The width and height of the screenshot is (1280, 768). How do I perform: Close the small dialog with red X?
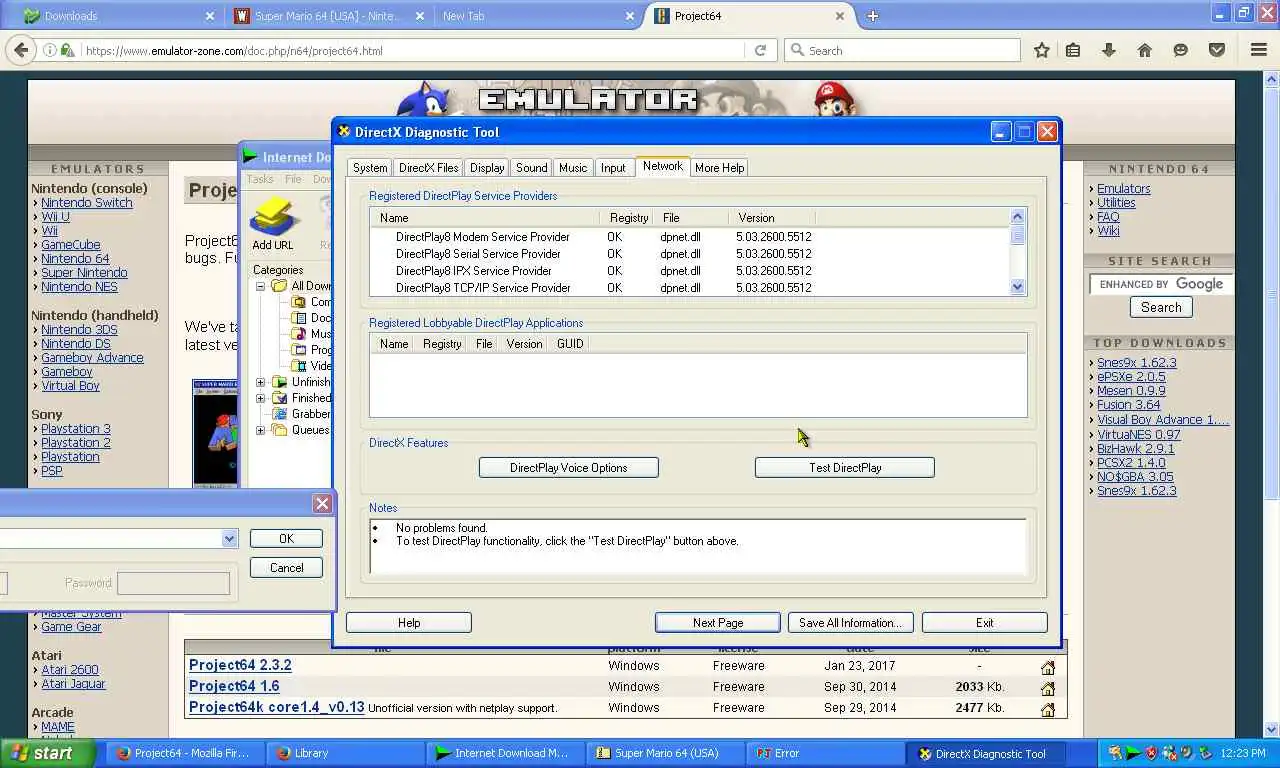[322, 504]
